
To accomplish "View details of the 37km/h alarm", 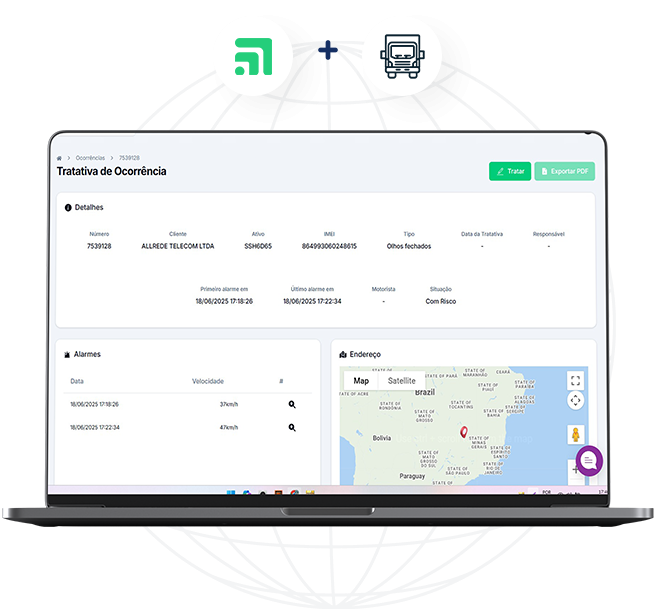I will tap(292, 404).
